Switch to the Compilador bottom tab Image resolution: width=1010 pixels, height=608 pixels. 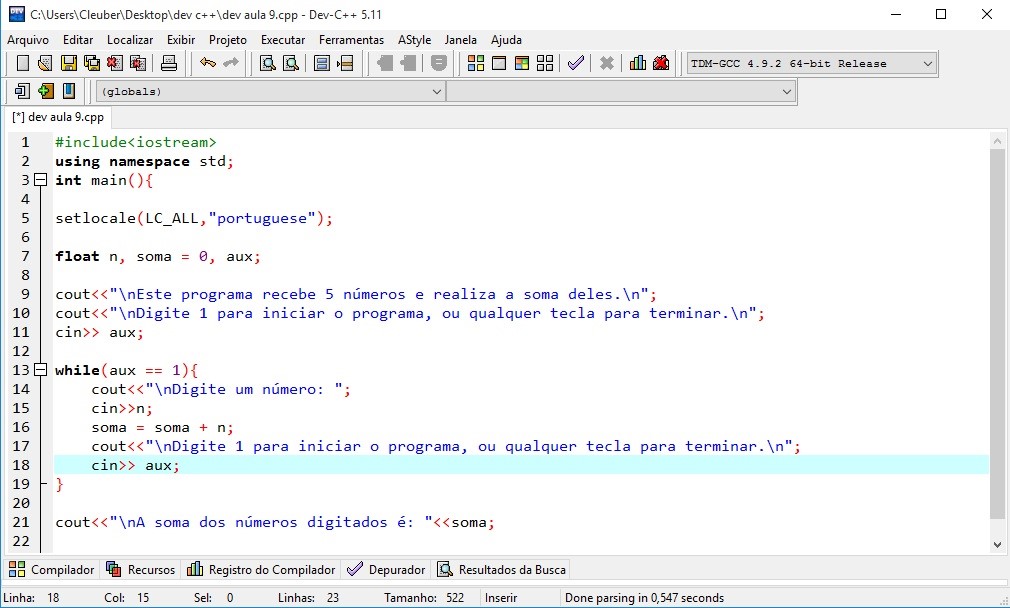[x=52, y=570]
